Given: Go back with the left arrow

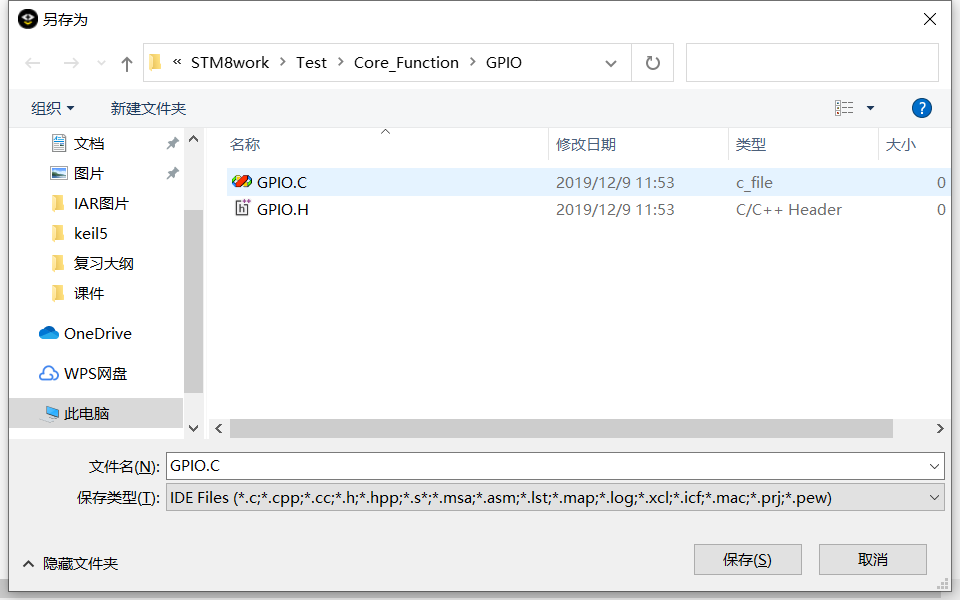Looking at the screenshot, I should pyautogui.click(x=33, y=62).
